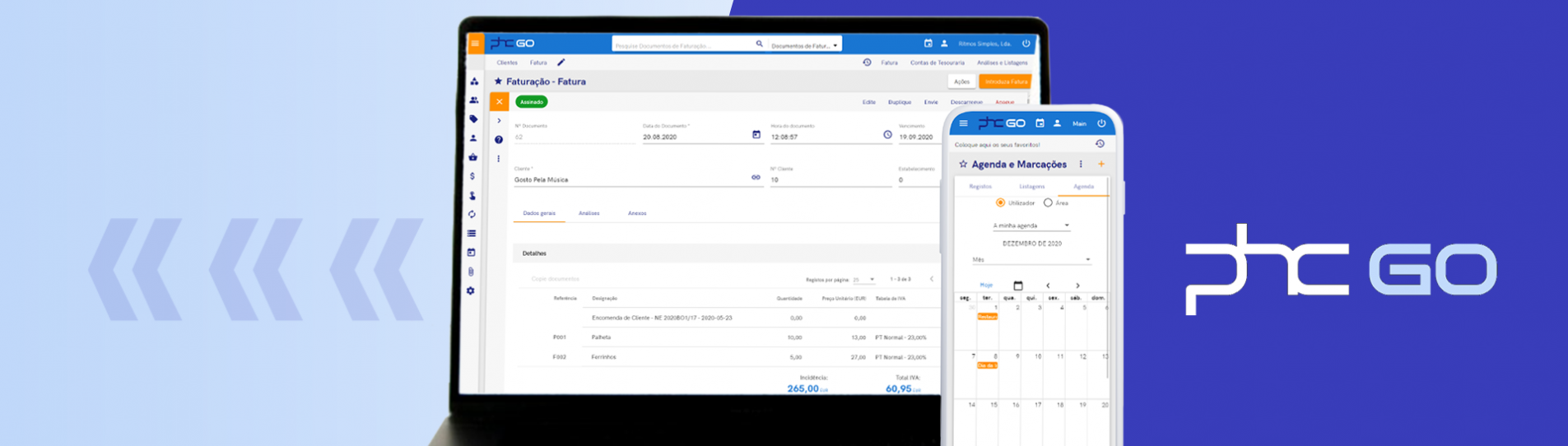Open the three-dot menu beside Agenda e Marcações
This screenshot has height=446, width=1568.
click(x=1081, y=165)
